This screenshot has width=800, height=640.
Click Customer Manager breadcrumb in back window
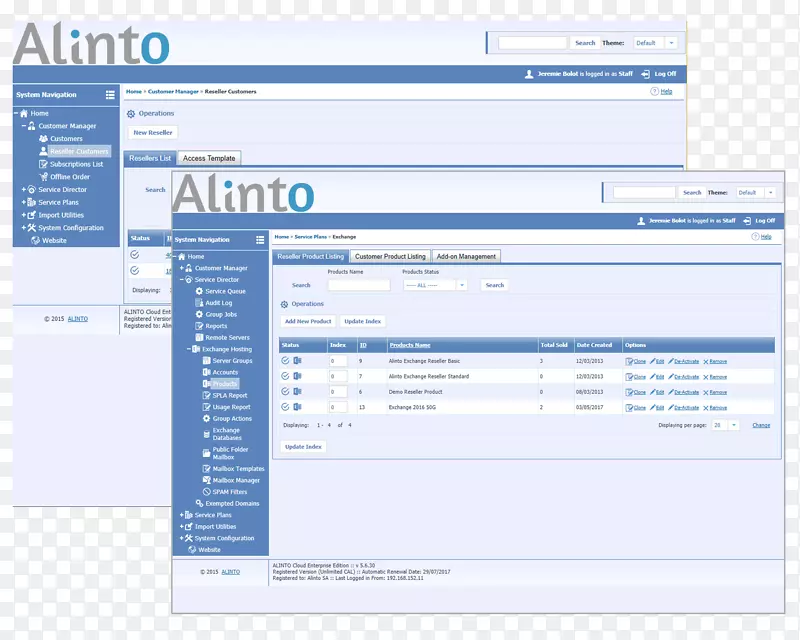coord(173,92)
